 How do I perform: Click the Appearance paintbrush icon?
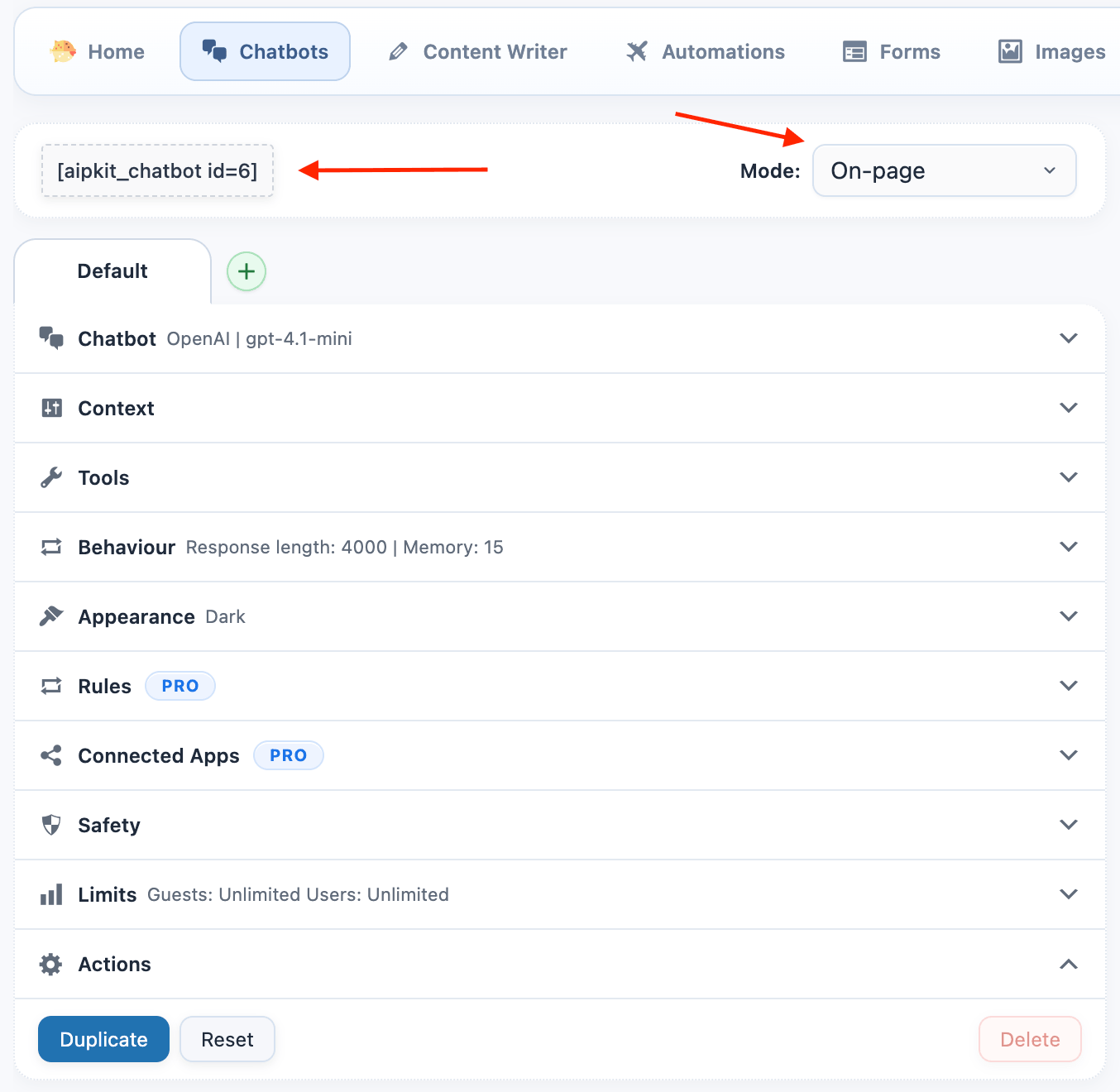pyautogui.click(x=51, y=616)
